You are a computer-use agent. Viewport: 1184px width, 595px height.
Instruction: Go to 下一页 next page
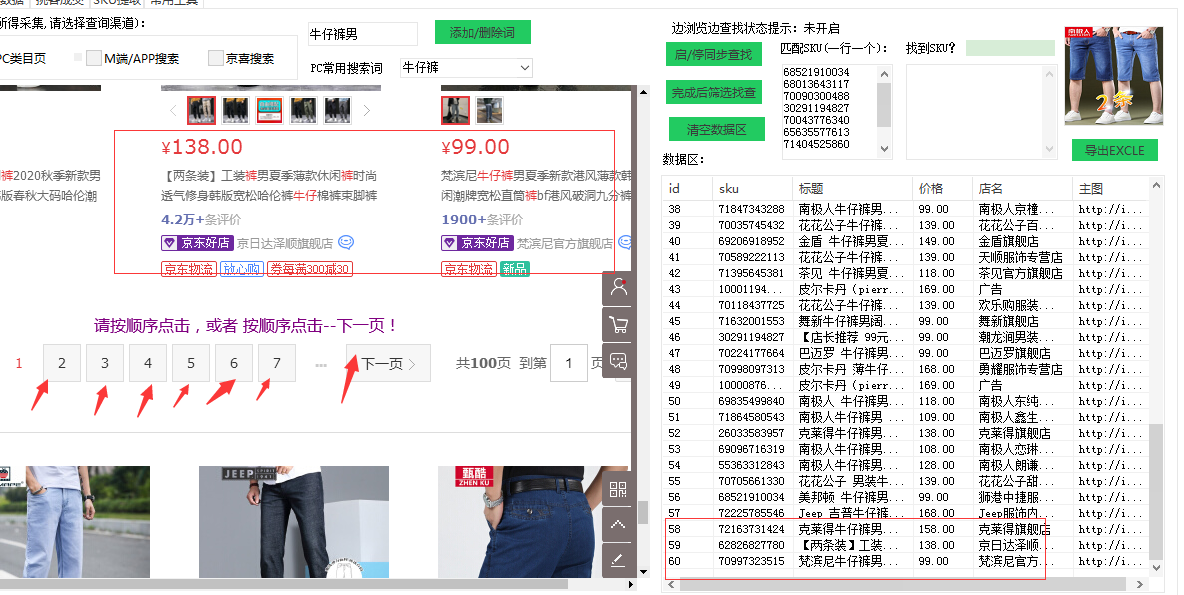[x=388, y=363]
